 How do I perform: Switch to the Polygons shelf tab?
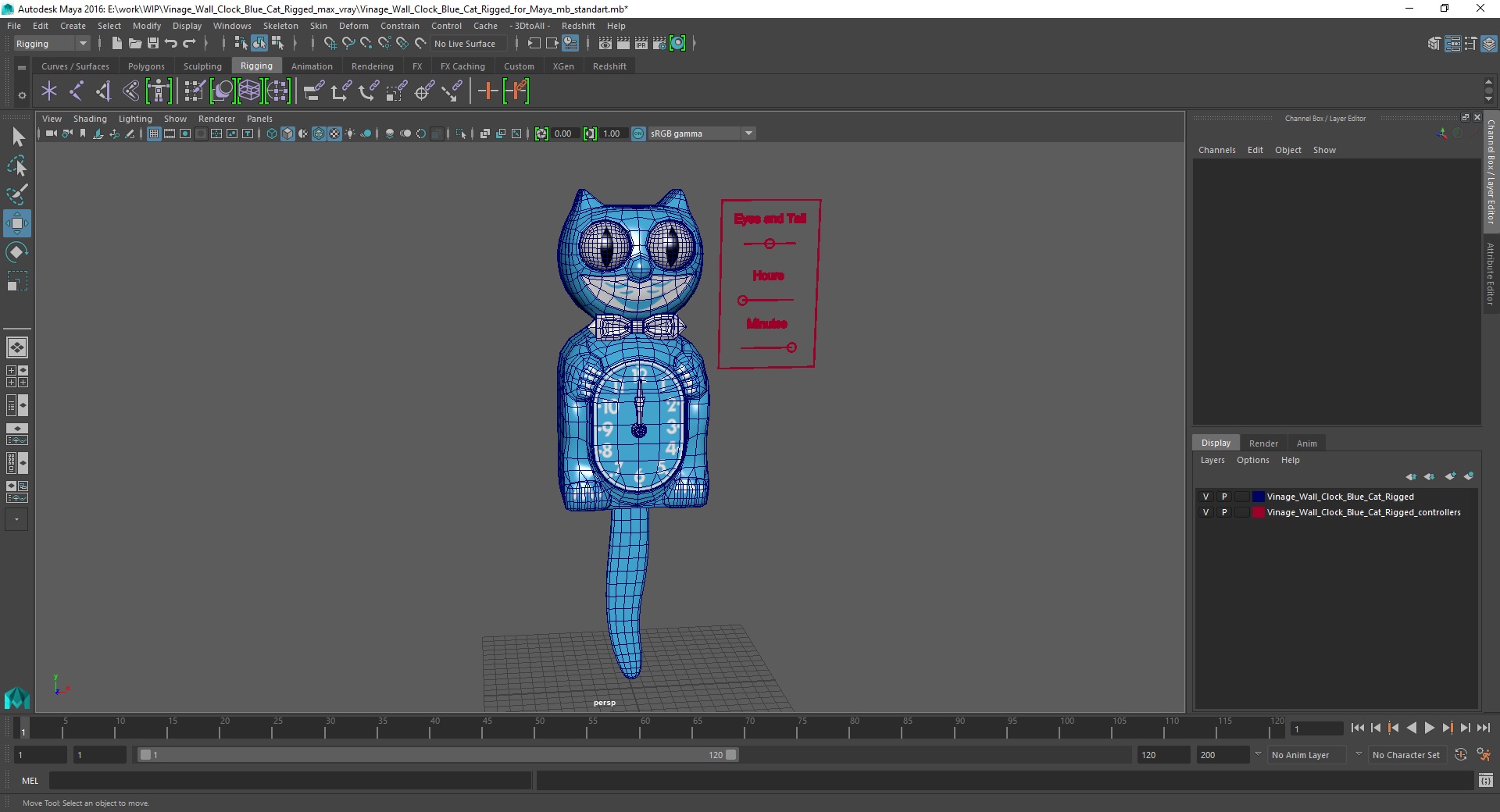click(146, 66)
